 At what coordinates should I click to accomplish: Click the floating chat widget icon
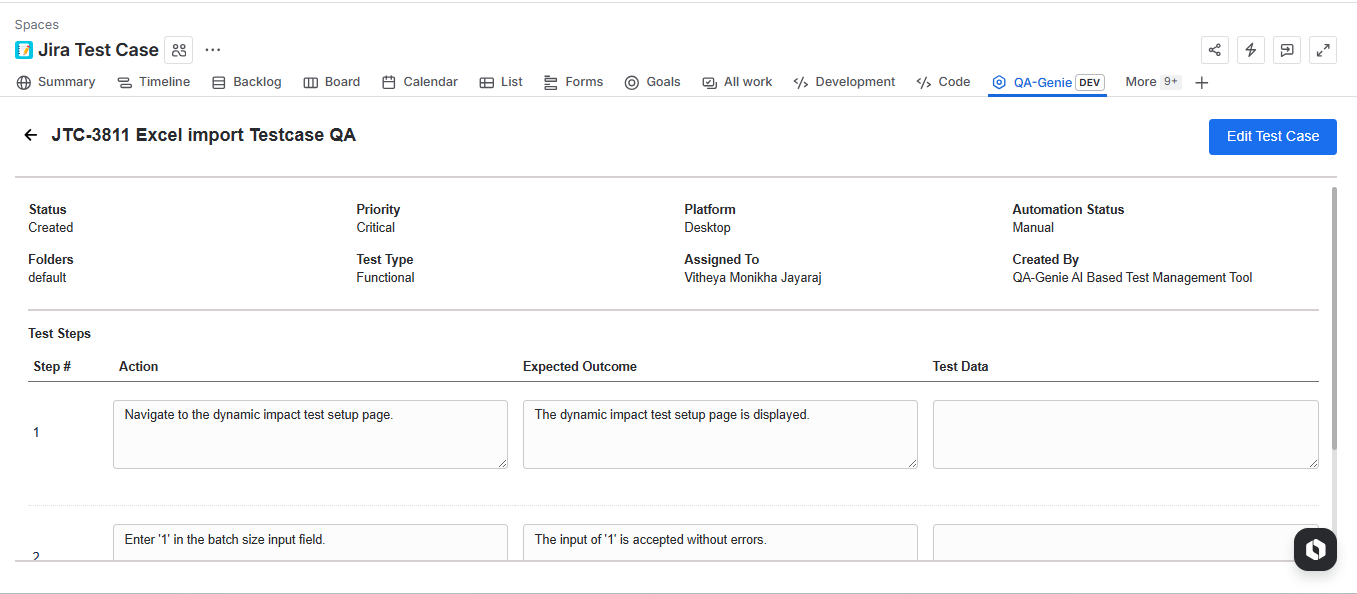pos(1315,549)
